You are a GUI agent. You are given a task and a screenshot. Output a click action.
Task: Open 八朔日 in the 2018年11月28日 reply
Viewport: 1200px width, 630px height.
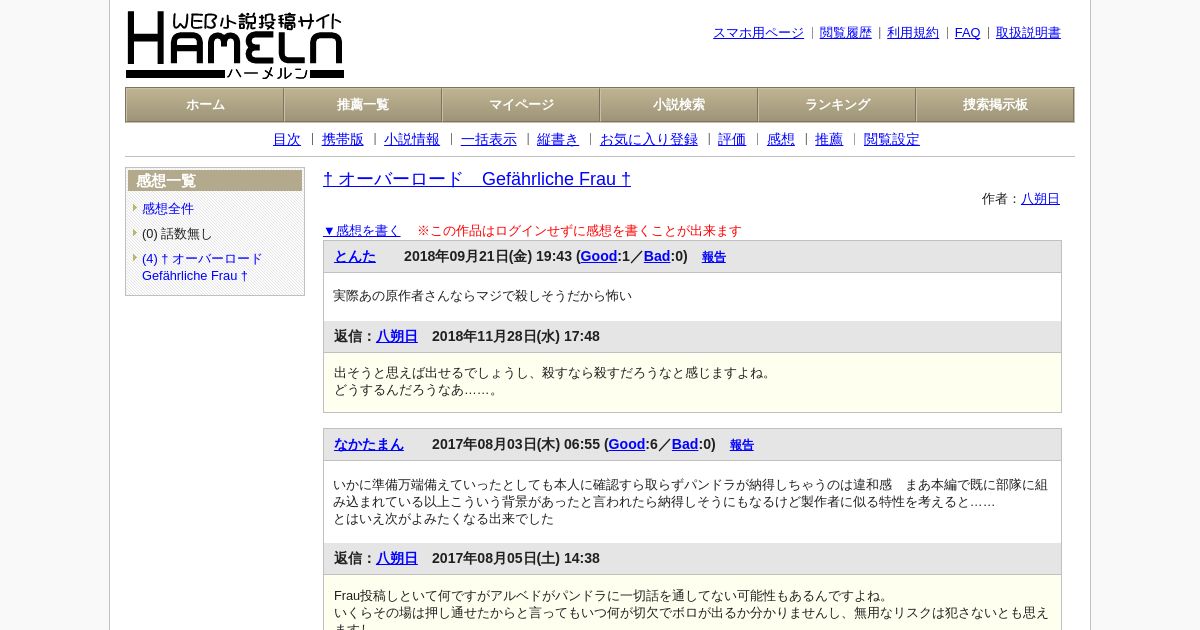pyautogui.click(x=397, y=336)
